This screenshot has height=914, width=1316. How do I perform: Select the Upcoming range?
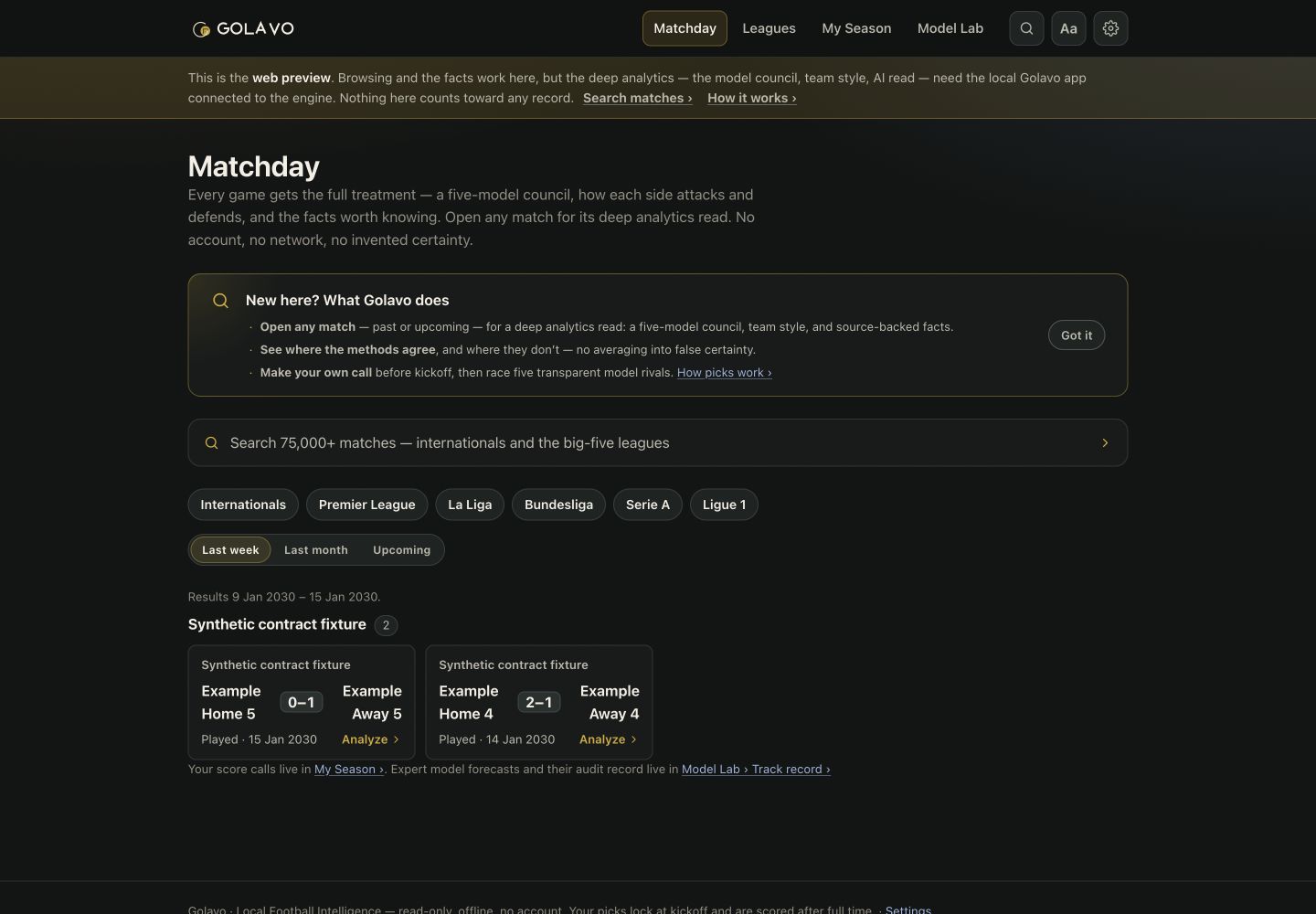[x=401, y=550]
